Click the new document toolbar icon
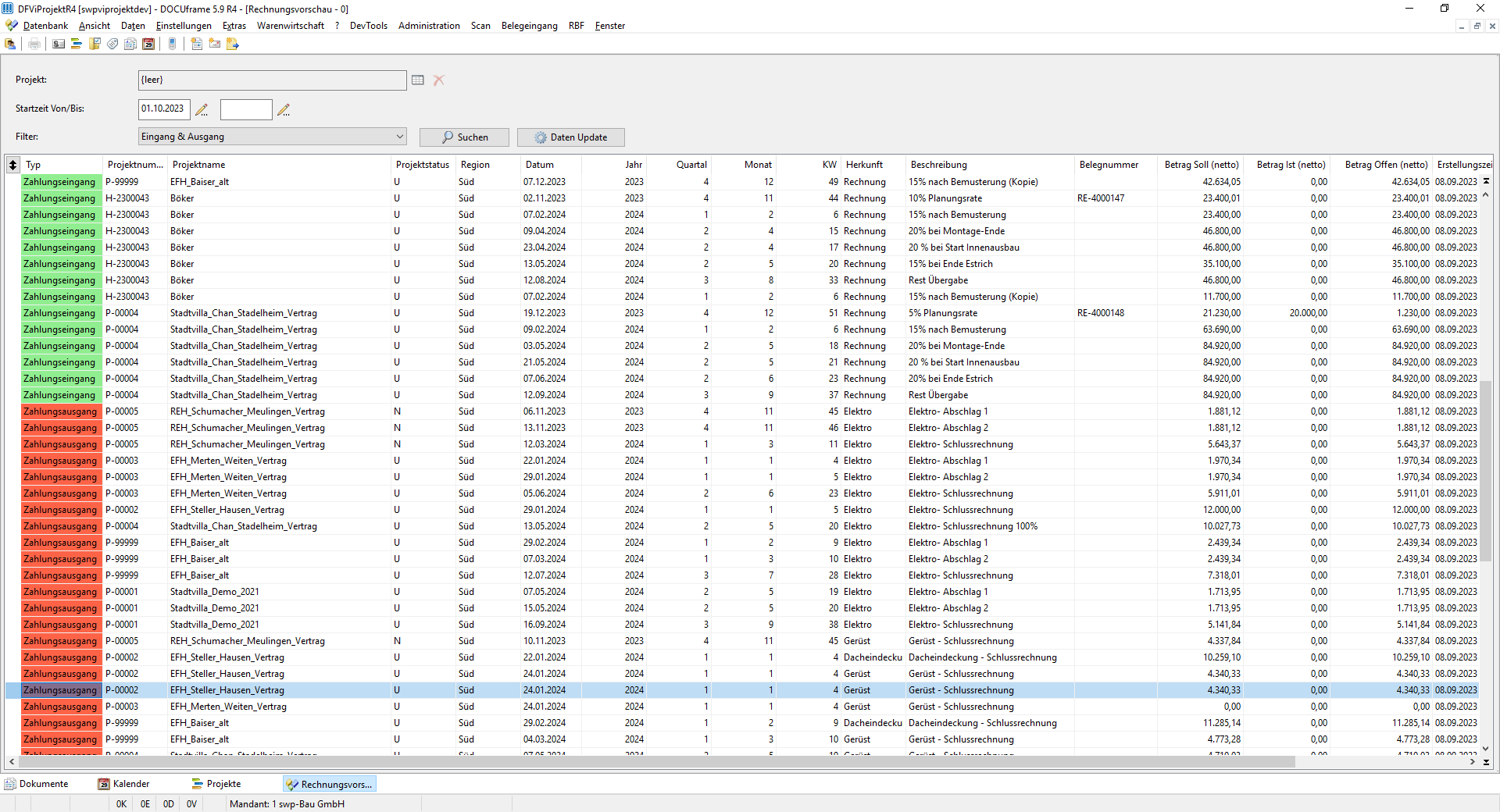Image resolution: width=1500 pixels, height=812 pixels. pos(197,45)
